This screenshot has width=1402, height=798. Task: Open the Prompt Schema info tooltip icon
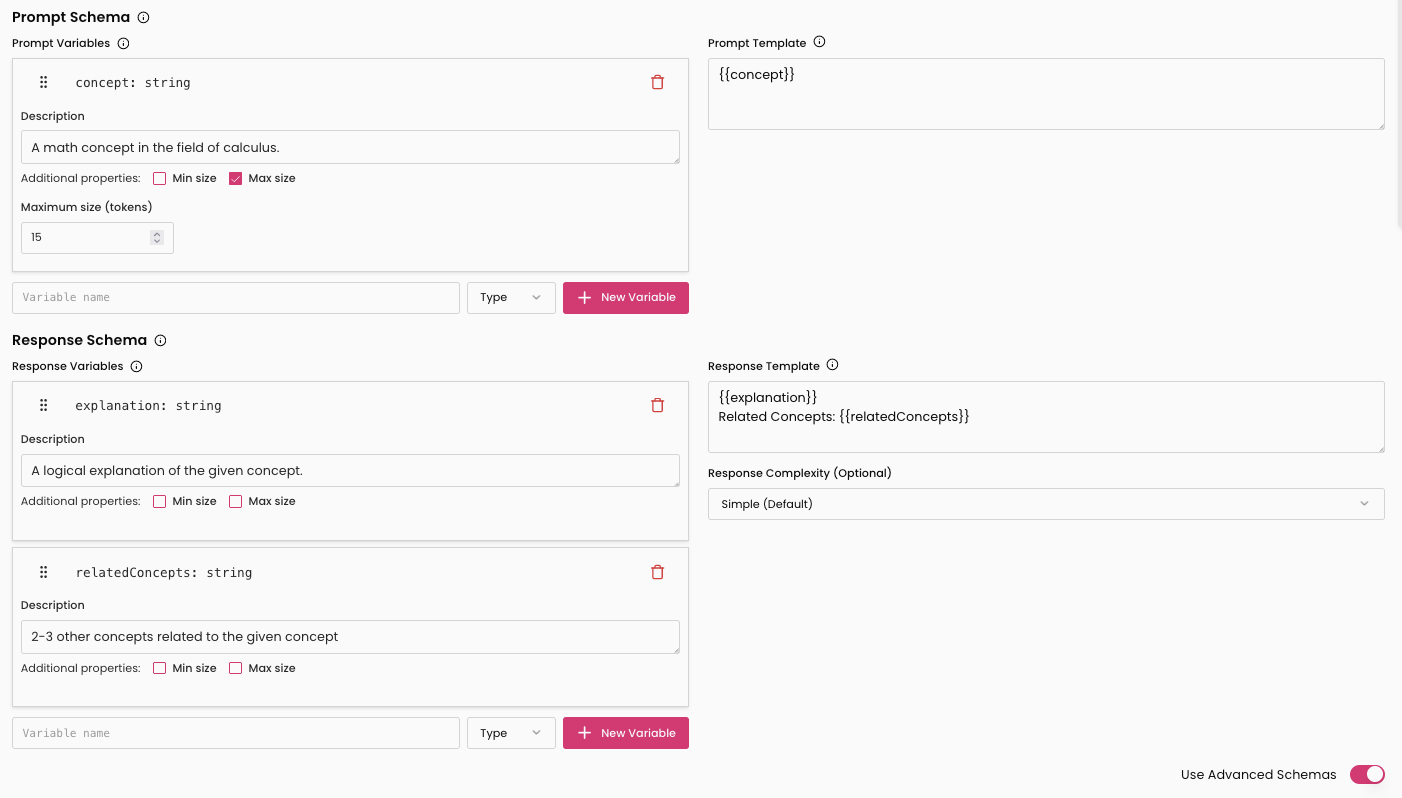pos(143,18)
